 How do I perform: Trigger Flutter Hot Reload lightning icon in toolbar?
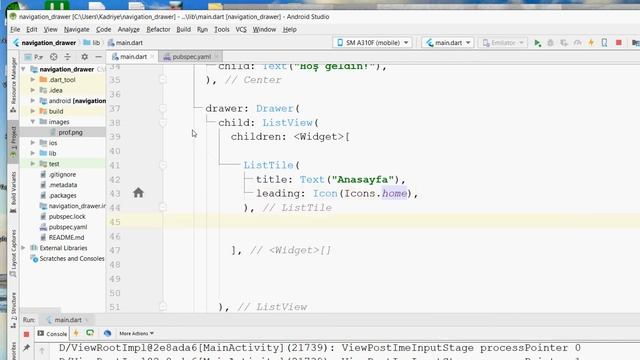(591, 43)
